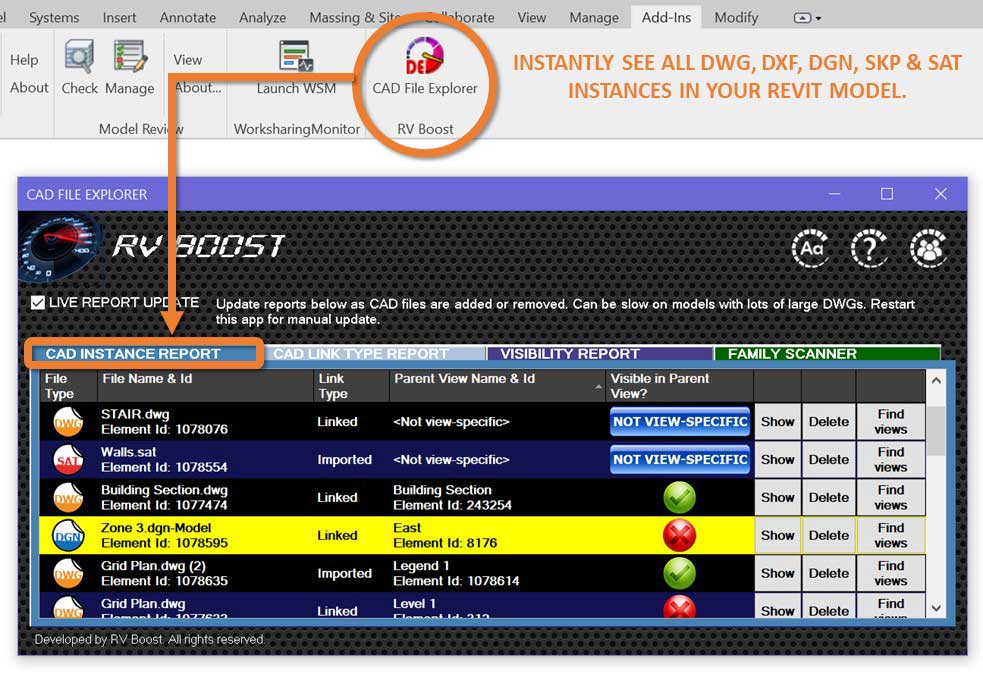The width and height of the screenshot is (983, 674).
Task: Click Show for STAIR.dwg
Action: click(x=777, y=422)
